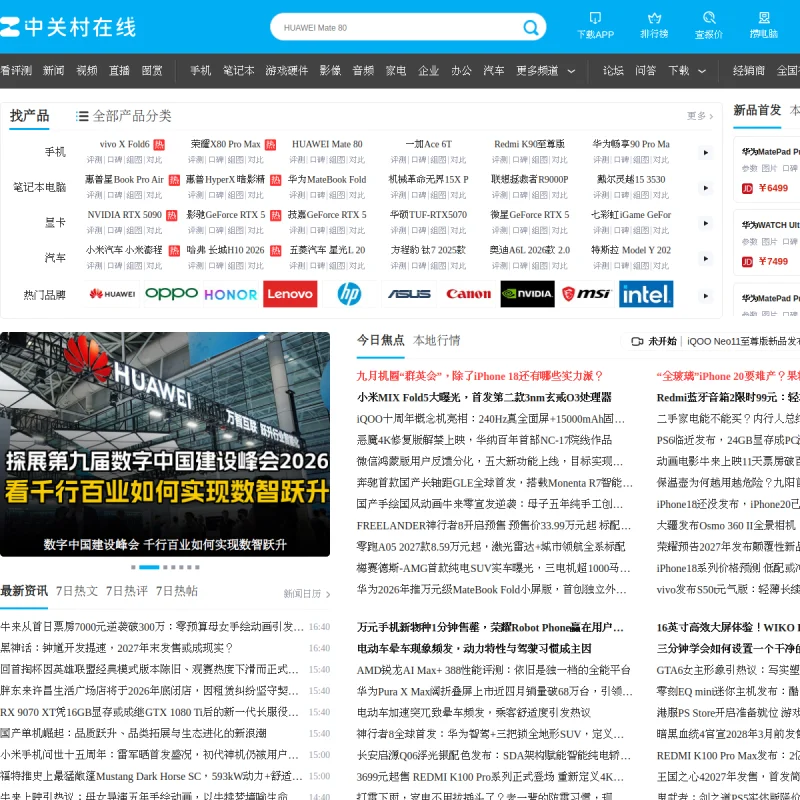Image resolution: width=800 pixels, height=800 pixels.
Task: Open 华为2026年推万元级MateBook Fold news
Action: pos(491,590)
